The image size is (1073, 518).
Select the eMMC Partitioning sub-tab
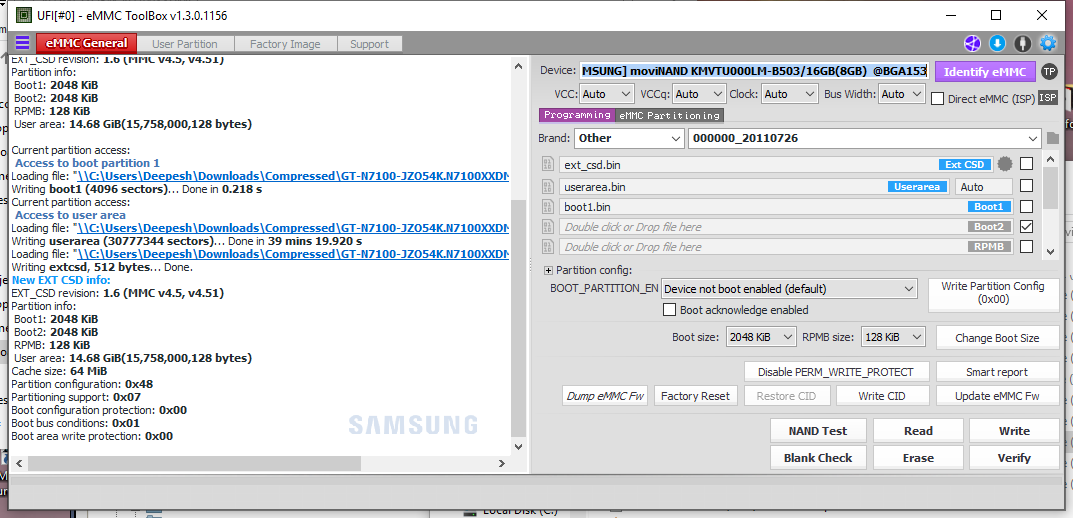pyautogui.click(x=669, y=115)
